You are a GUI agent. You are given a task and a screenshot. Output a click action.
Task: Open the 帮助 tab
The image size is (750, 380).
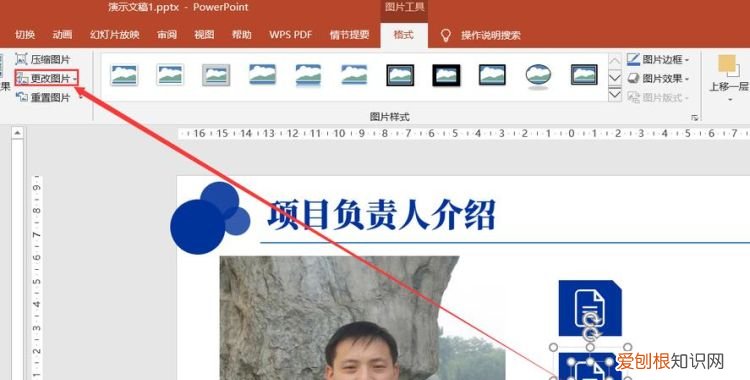[242, 34]
